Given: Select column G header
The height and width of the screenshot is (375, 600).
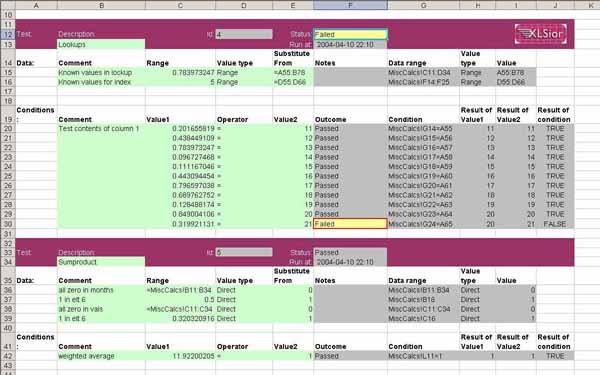Looking at the screenshot, I should (423, 5).
